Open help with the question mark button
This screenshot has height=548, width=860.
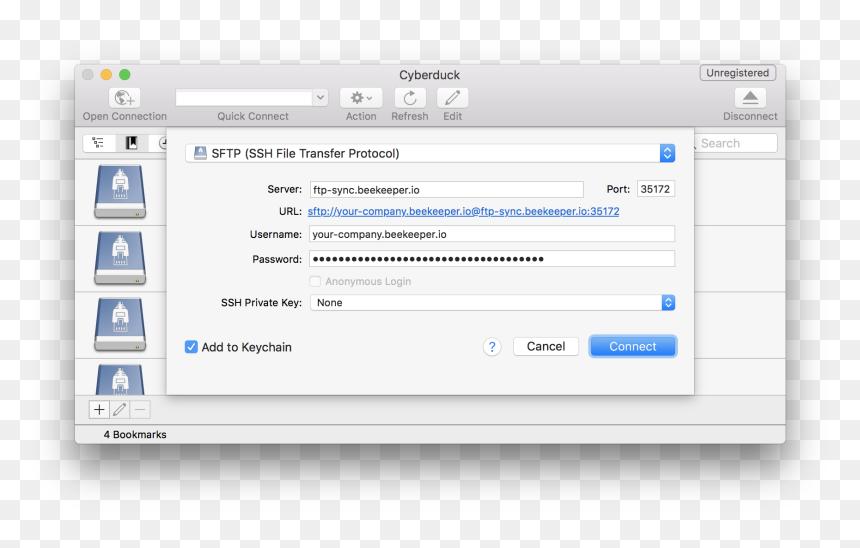tap(492, 347)
